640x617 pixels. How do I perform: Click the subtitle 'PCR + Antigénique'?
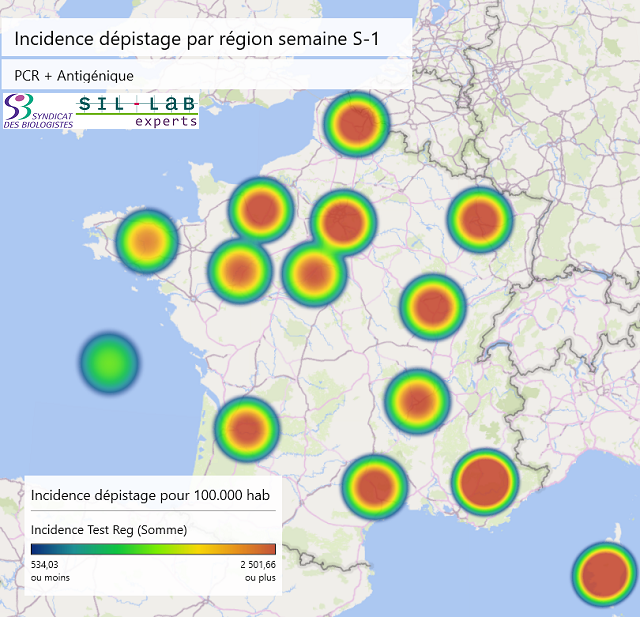[x=74, y=76]
